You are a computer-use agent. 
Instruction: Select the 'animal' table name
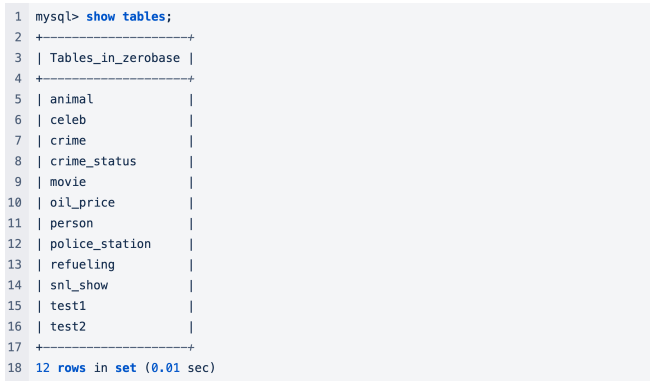[72, 99]
